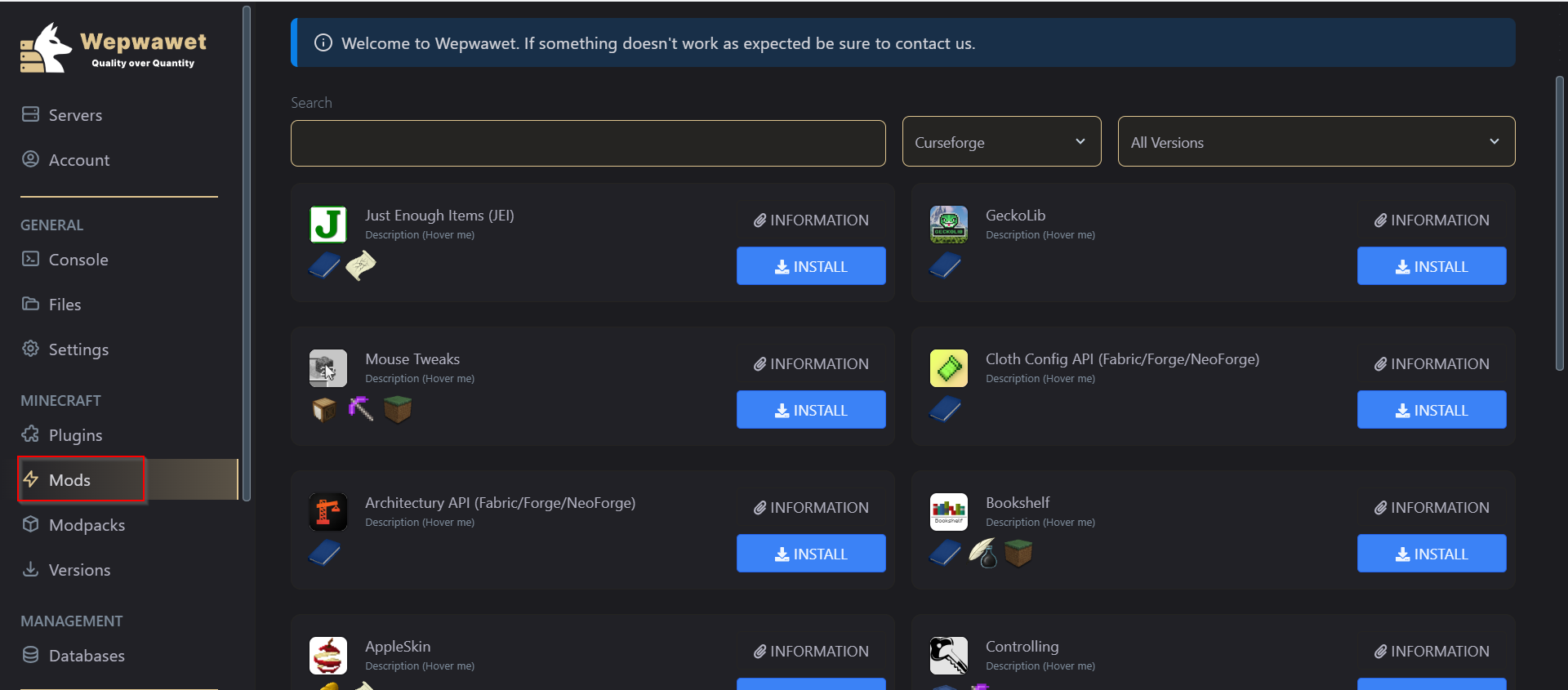Install the Bookshelf mod
Screen dimensions: 1568x690
(1432, 554)
